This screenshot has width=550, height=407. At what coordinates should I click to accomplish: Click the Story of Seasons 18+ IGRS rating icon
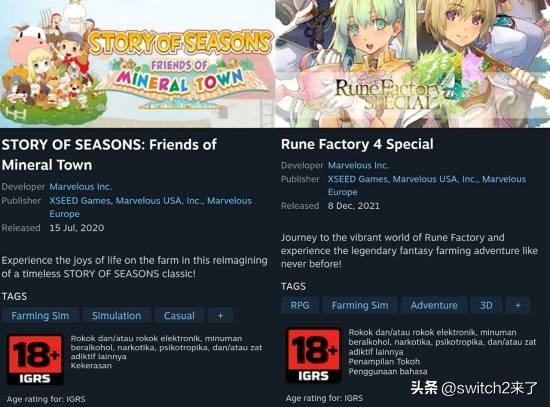pyautogui.click(x=35, y=360)
